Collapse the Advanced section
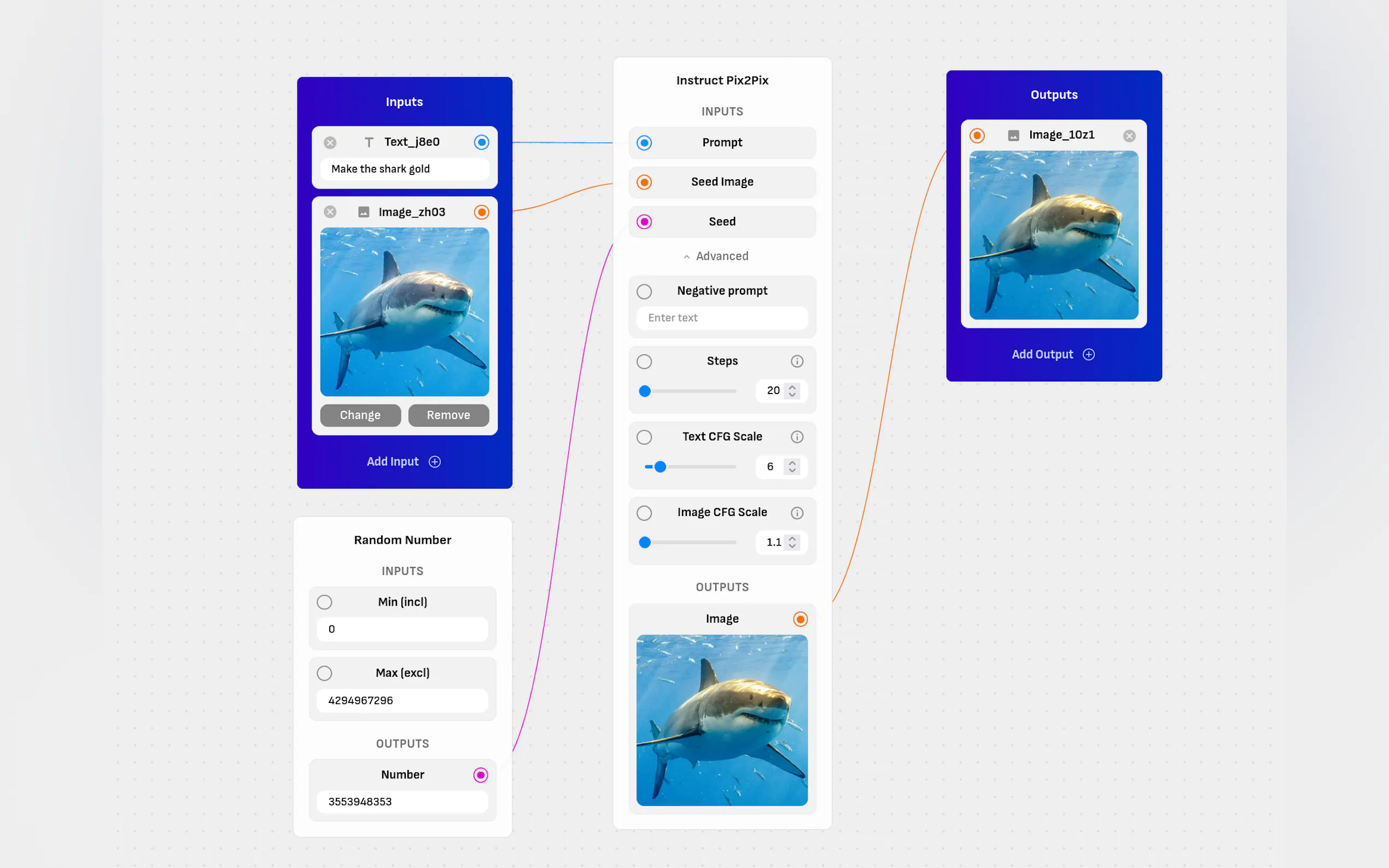Screen dimensions: 1389x868 click(x=715, y=256)
